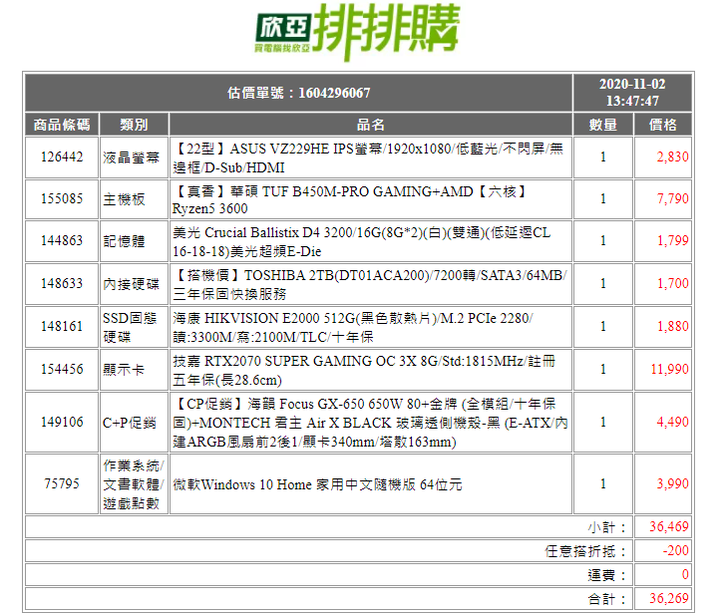
Task: Click price 3,990
Action: click(x=672, y=484)
